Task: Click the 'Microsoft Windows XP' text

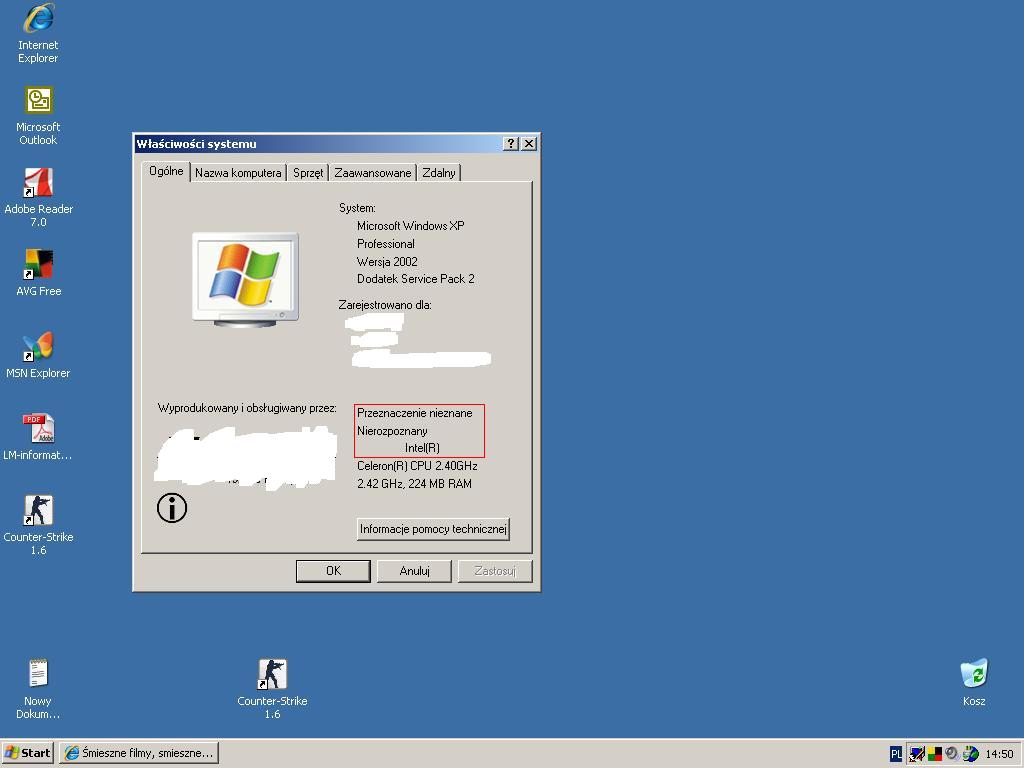Action: 410,226
